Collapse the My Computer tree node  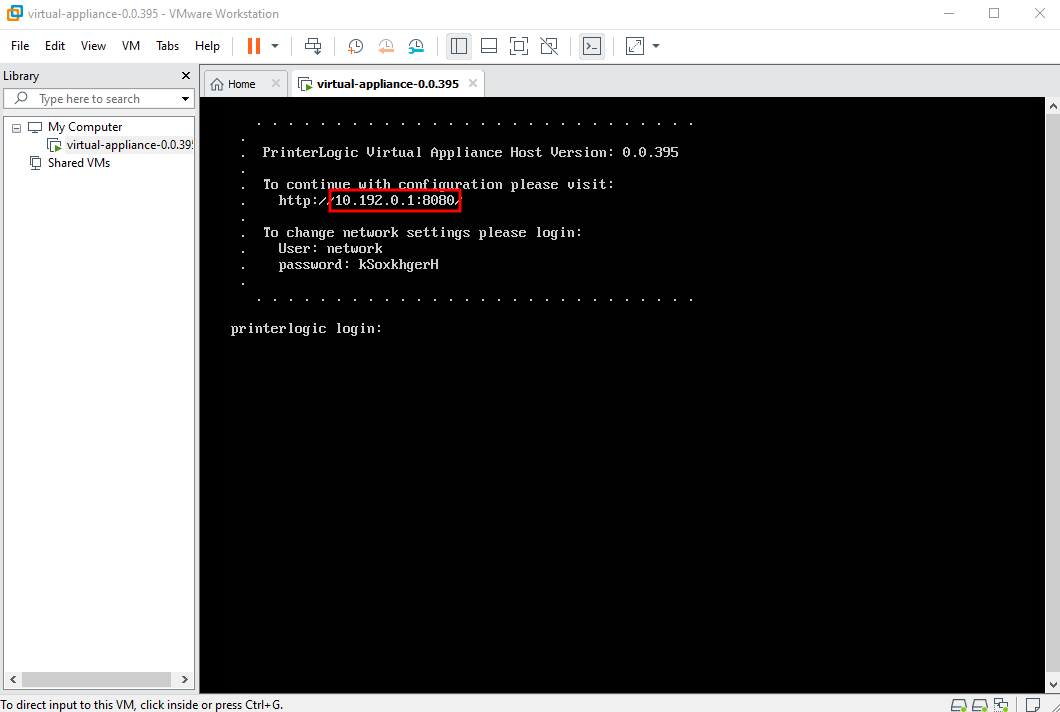15,126
